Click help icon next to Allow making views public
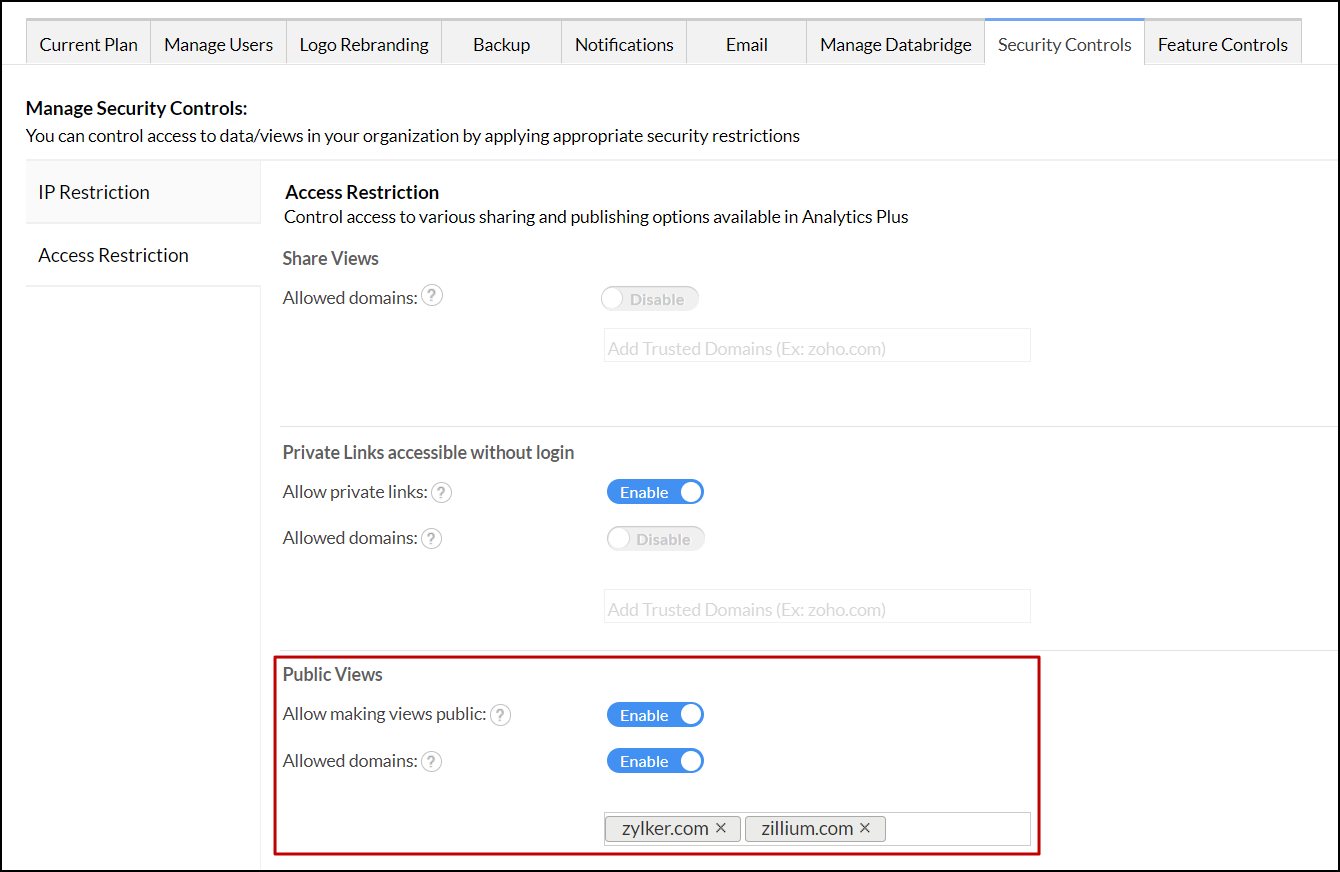This screenshot has width=1340, height=872. [500, 715]
